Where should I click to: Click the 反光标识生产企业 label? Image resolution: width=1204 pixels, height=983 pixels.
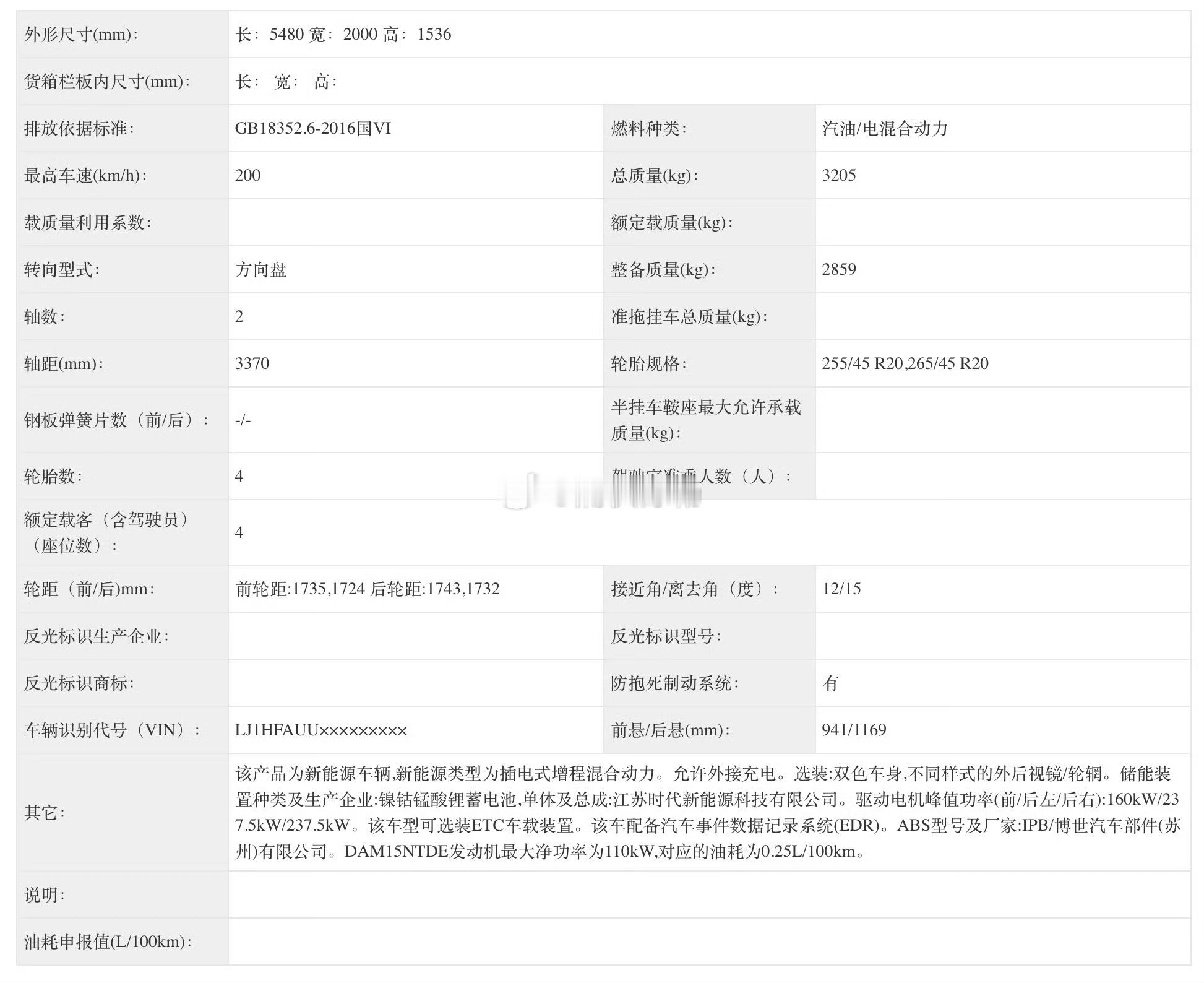(x=97, y=636)
